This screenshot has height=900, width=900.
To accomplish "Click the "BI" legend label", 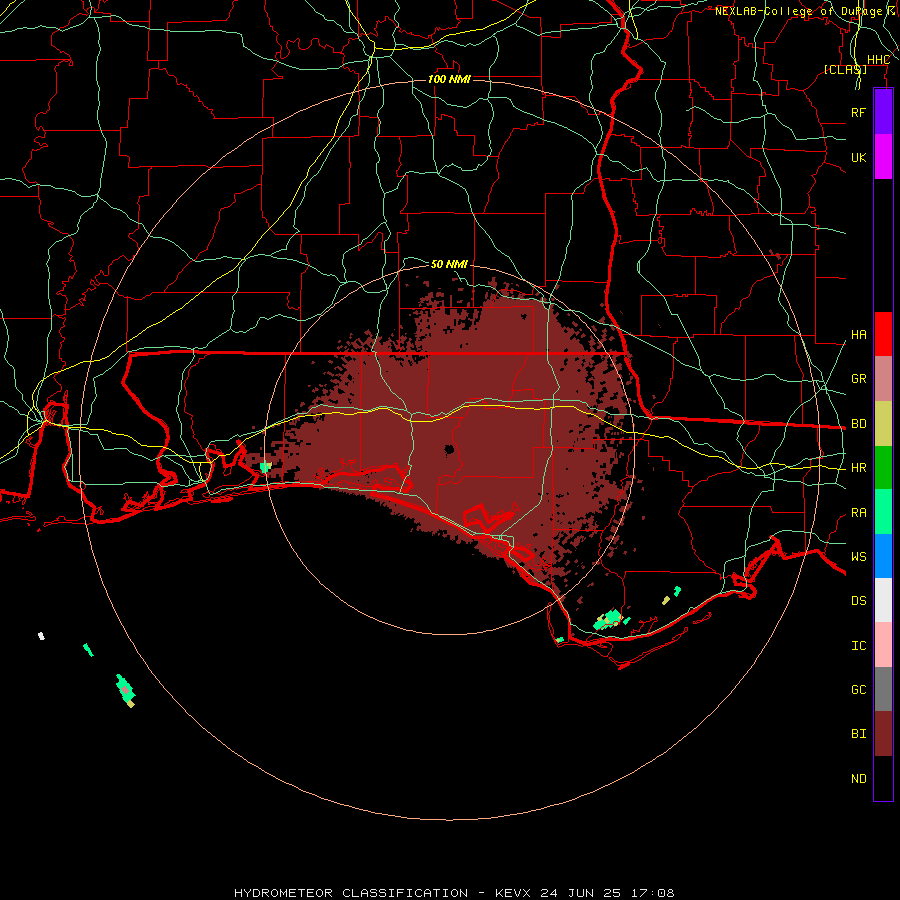I will click(x=858, y=734).
